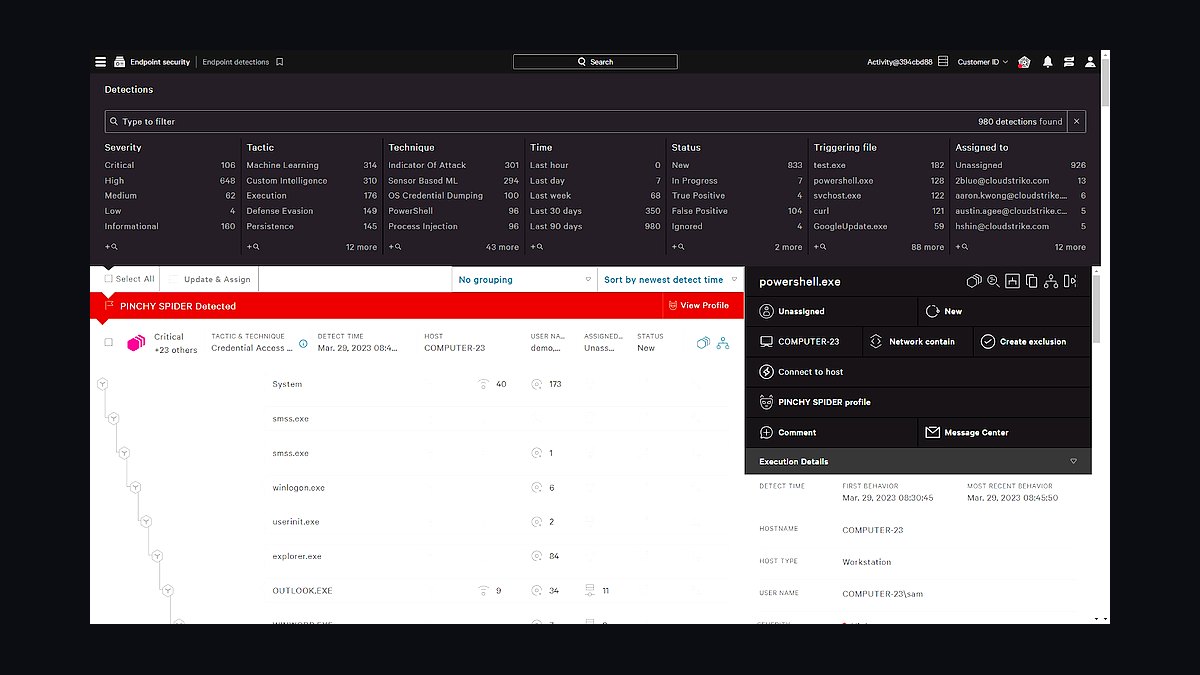Open the Customer ID dropdown
The height and width of the screenshot is (675, 1200).
[x=983, y=62]
